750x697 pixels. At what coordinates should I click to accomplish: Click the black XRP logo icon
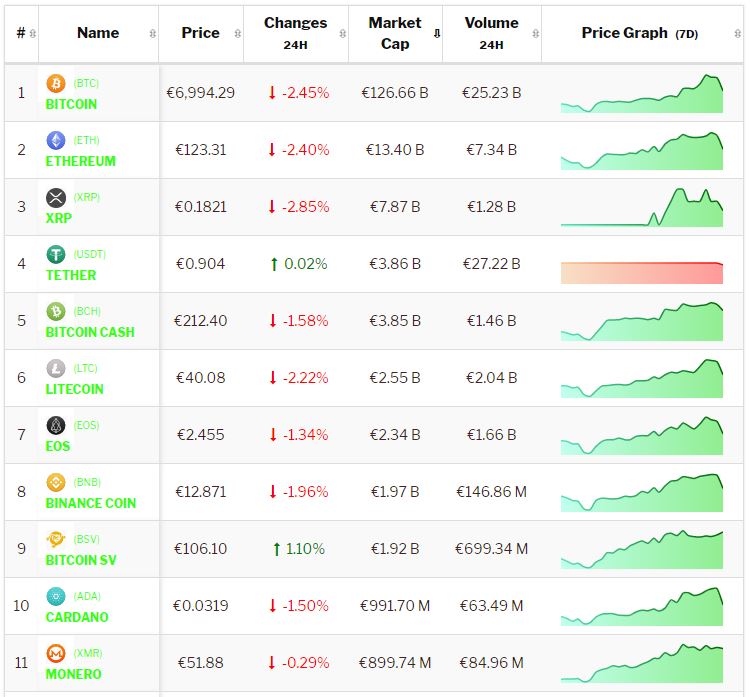click(56, 198)
